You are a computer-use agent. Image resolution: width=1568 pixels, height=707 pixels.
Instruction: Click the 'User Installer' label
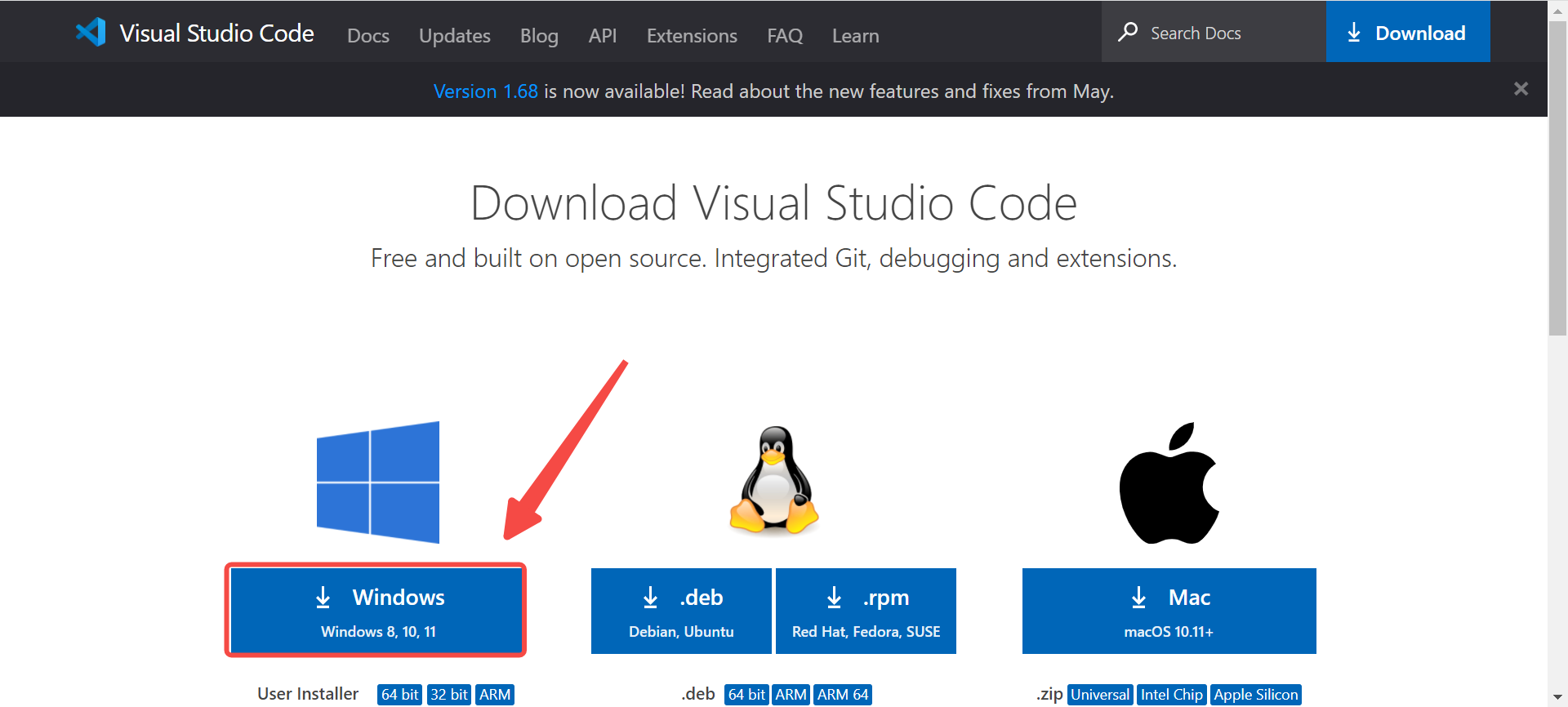[308, 694]
